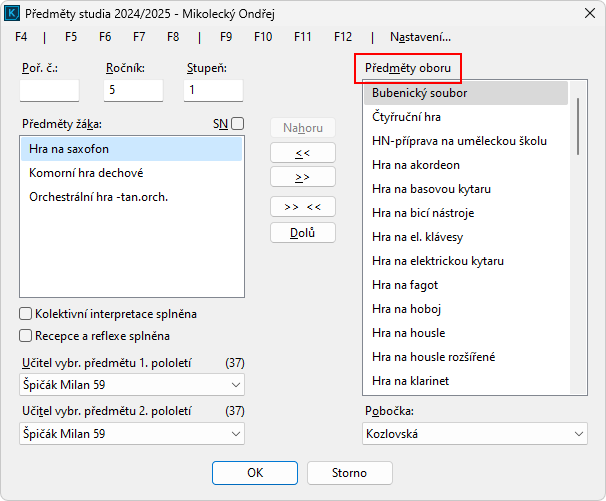Image resolution: width=606 pixels, height=501 pixels.
Task: Select F4 in the menu bar
Action: click(x=22, y=37)
